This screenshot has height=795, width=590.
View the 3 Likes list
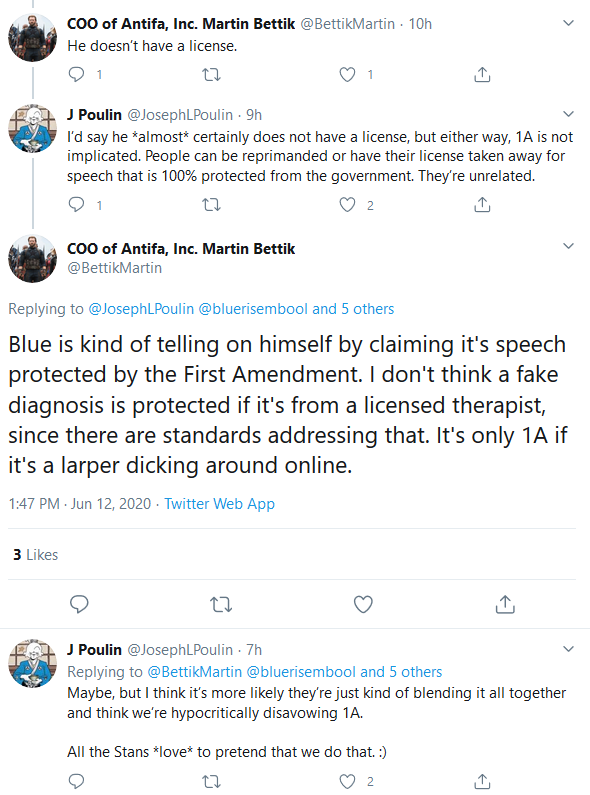pos(35,555)
